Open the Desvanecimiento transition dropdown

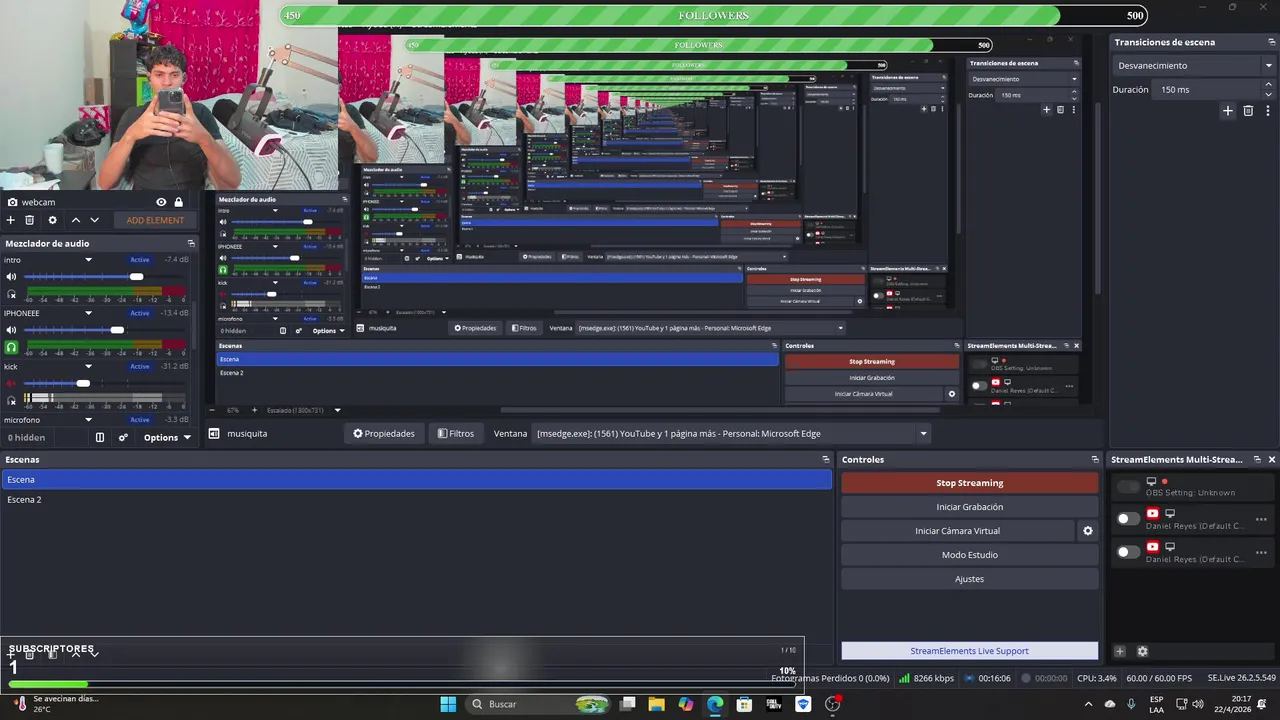point(1194,65)
